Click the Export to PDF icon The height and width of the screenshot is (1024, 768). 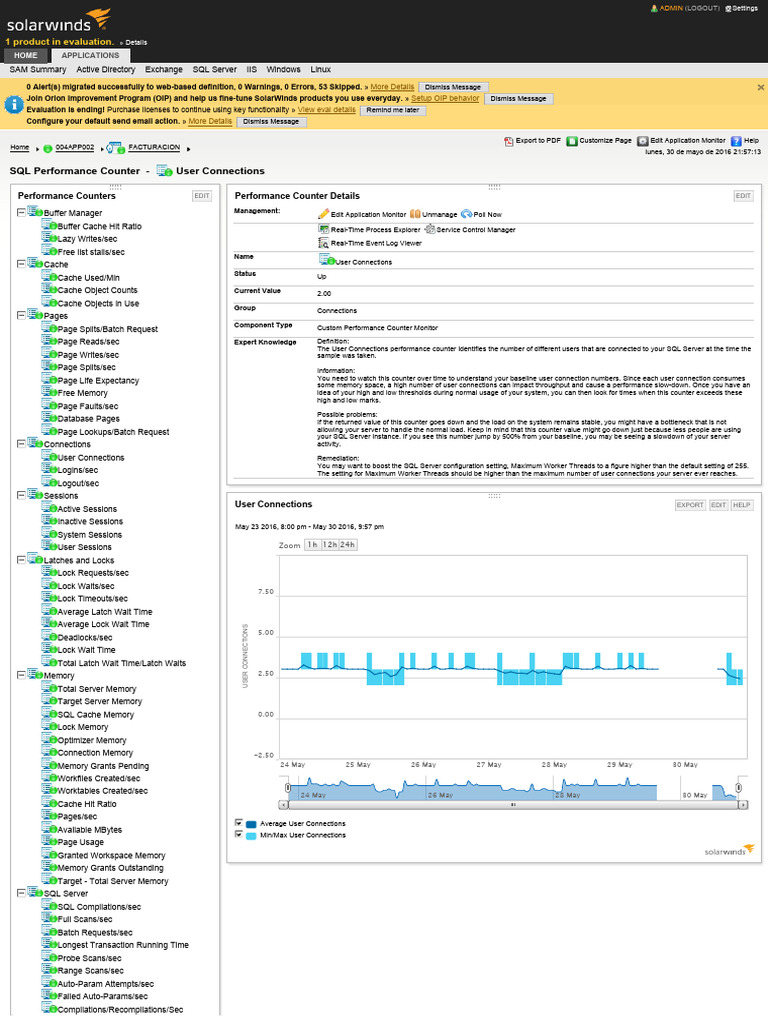tap(509, 142)
